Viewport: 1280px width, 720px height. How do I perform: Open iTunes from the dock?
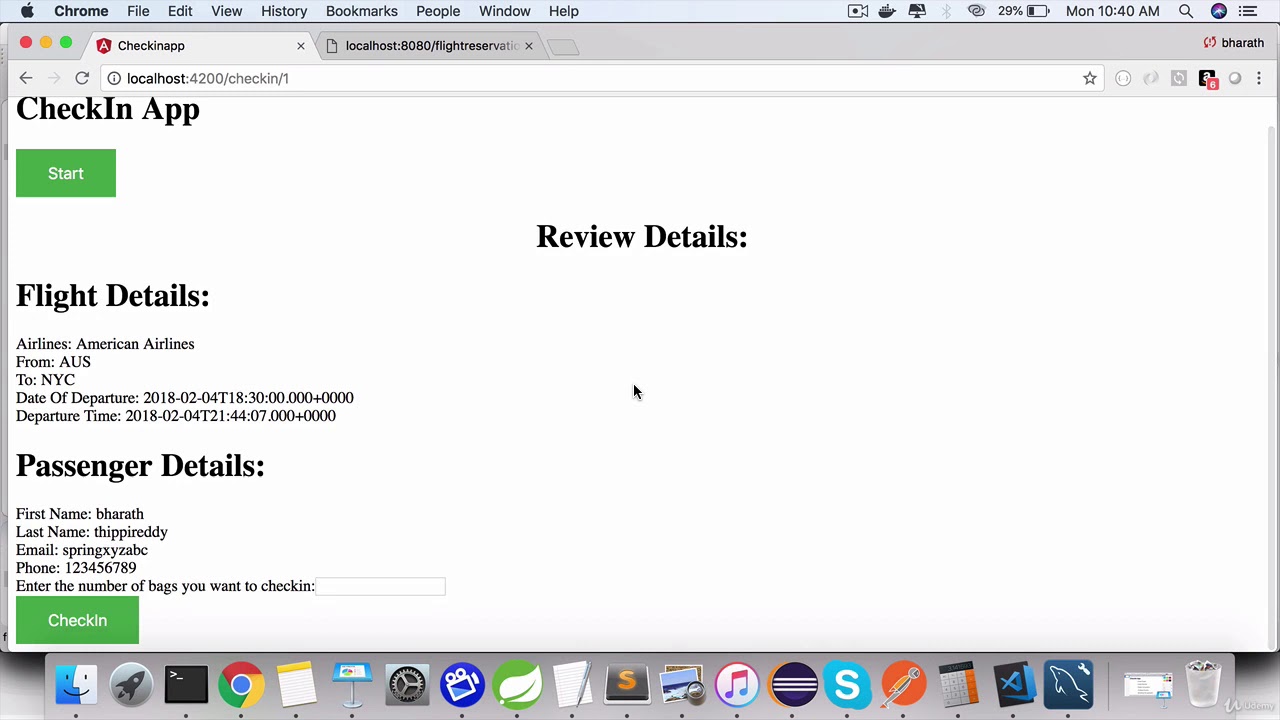coord(738,685)
